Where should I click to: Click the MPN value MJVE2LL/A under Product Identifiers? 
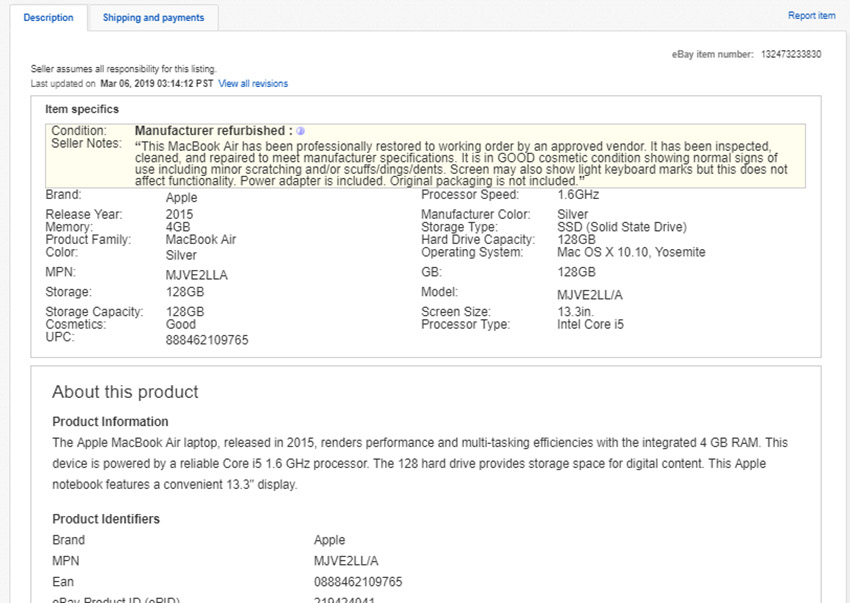click(346, 561)
